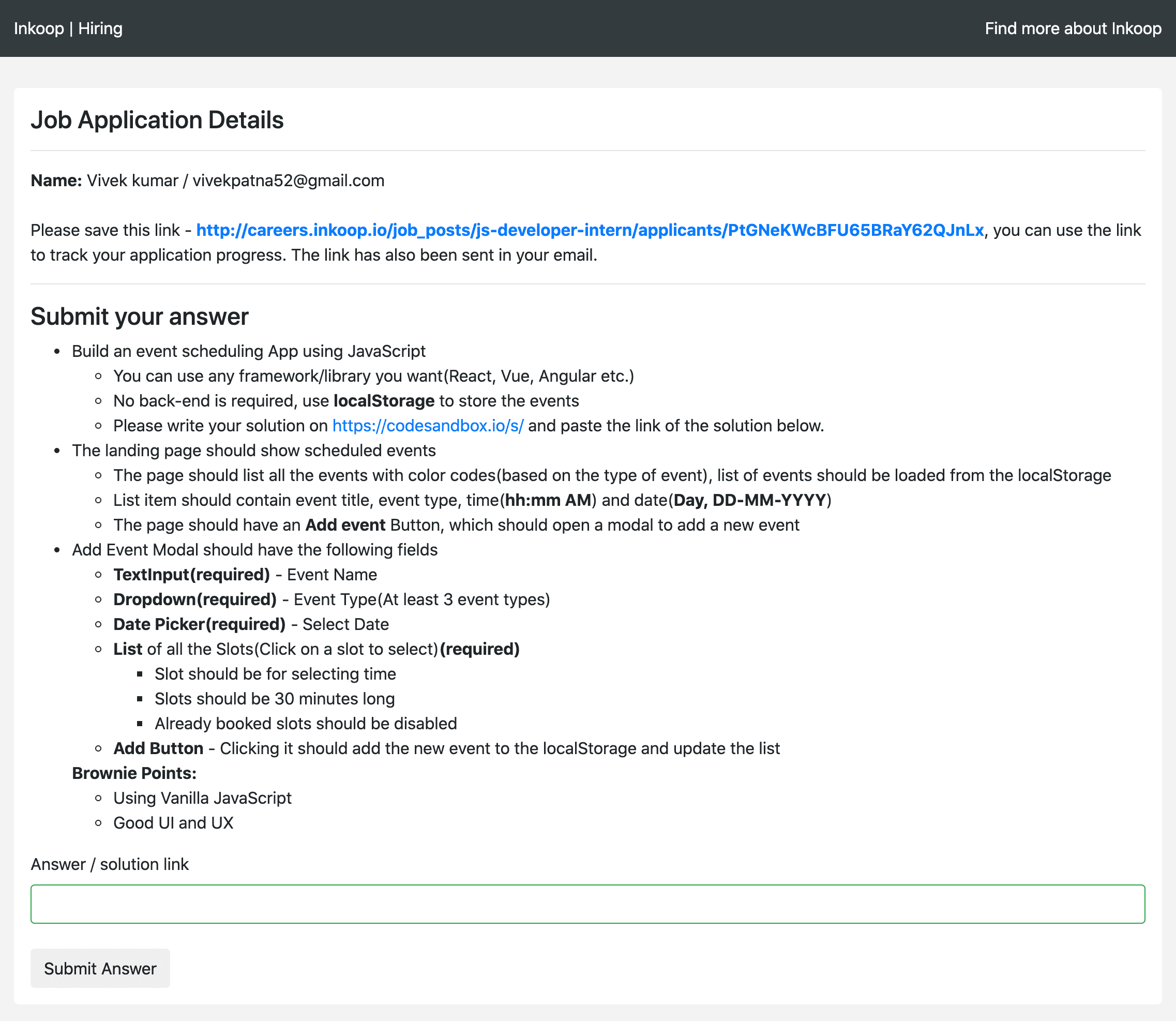The image size is (1176, 1021).
Task: Open the Inkoop | Hiring home link
Action: 68,28
